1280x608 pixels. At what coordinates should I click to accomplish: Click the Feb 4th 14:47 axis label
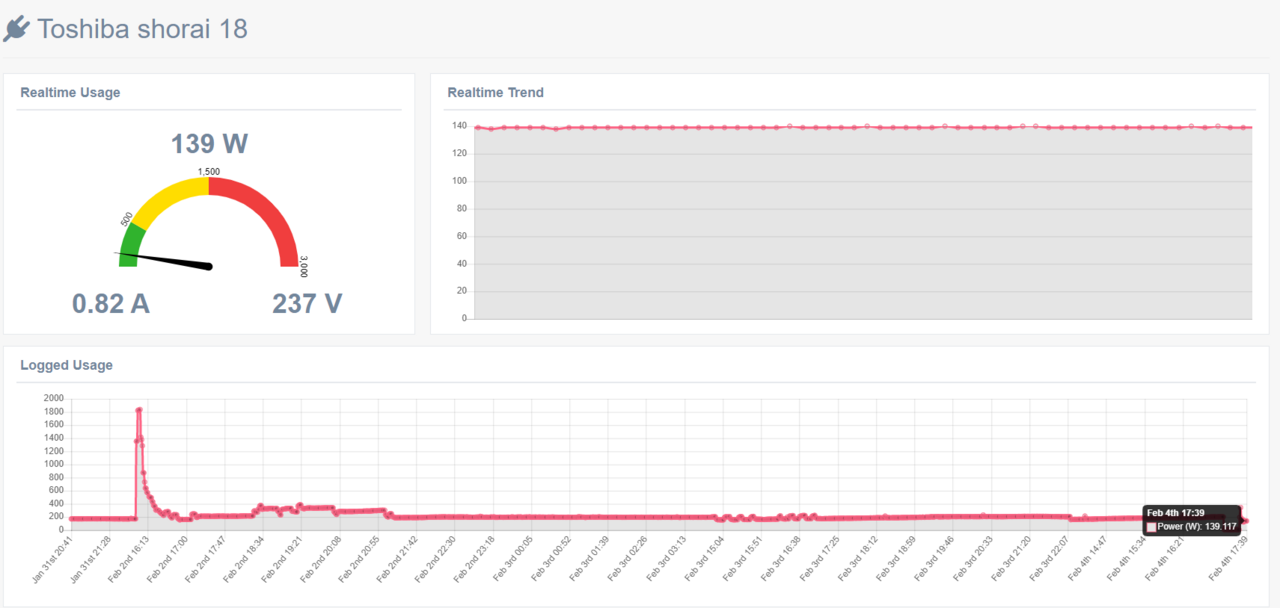point(1090,560)
